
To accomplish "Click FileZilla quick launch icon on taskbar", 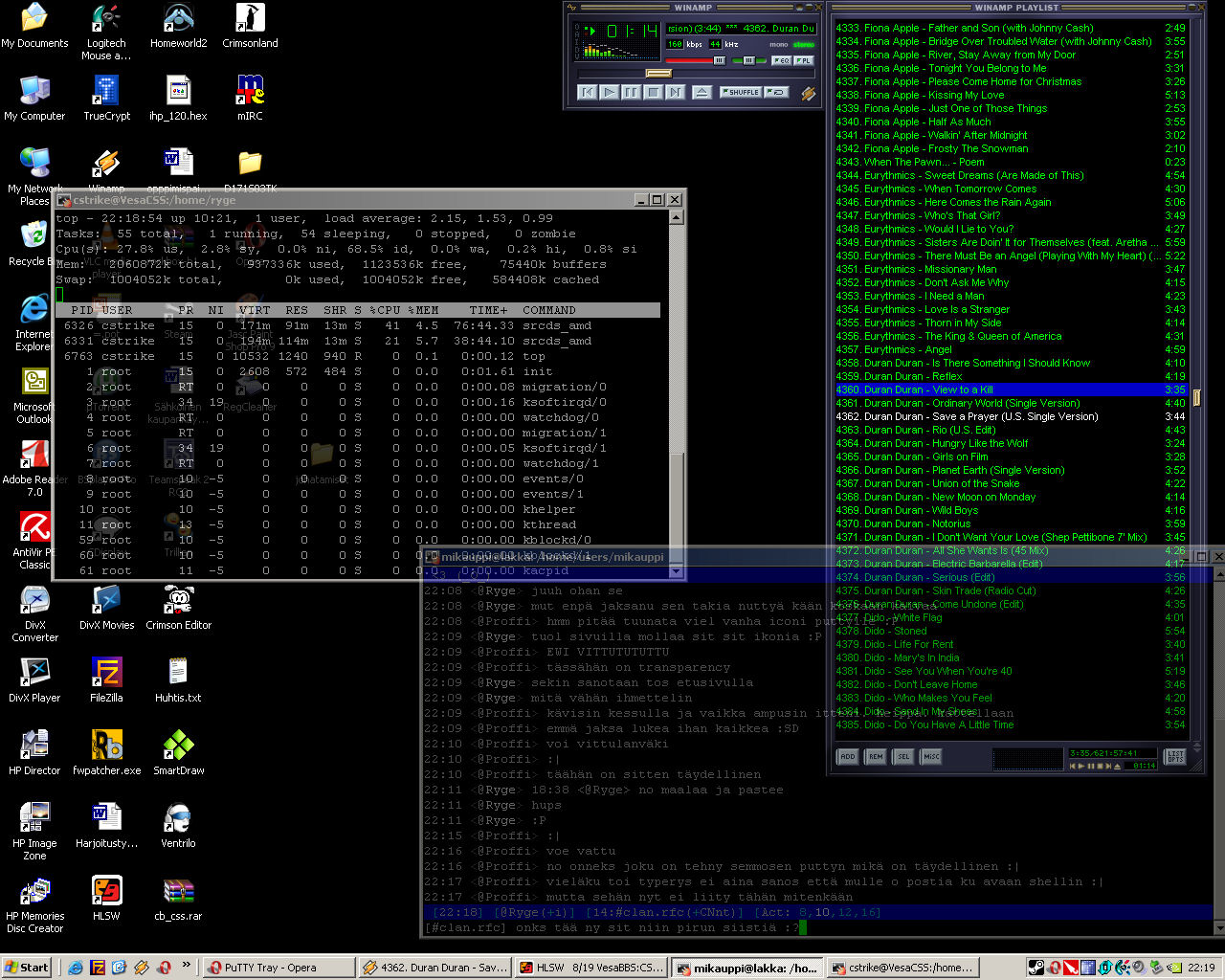I will pyautogui.click(x=98, y=968).
